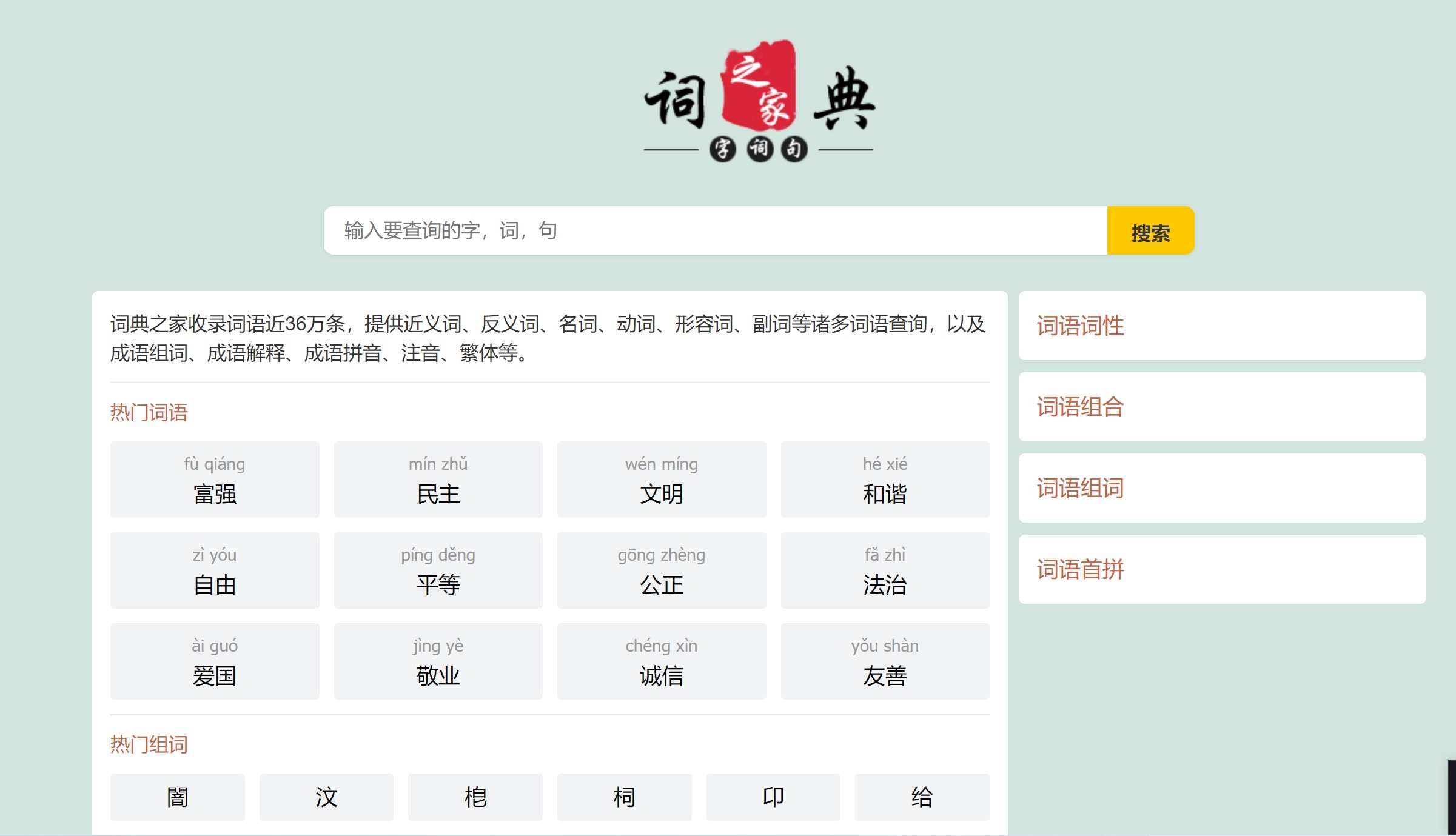Select the 桤 character tile
The image size is (1456, 836).
[x=475, y=797]
